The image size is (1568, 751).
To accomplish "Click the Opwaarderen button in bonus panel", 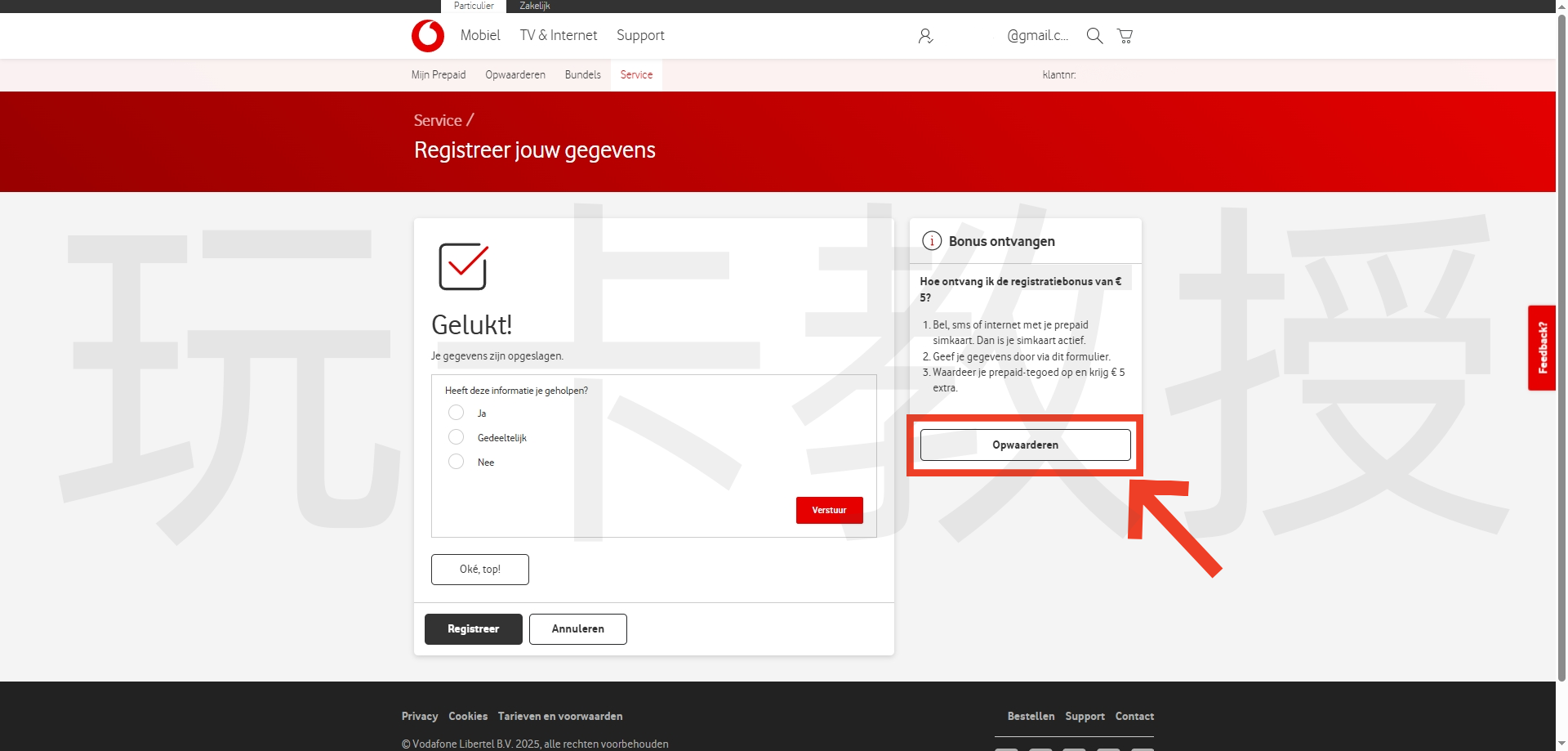I will pyautogui.click(x=1025, y=445).
